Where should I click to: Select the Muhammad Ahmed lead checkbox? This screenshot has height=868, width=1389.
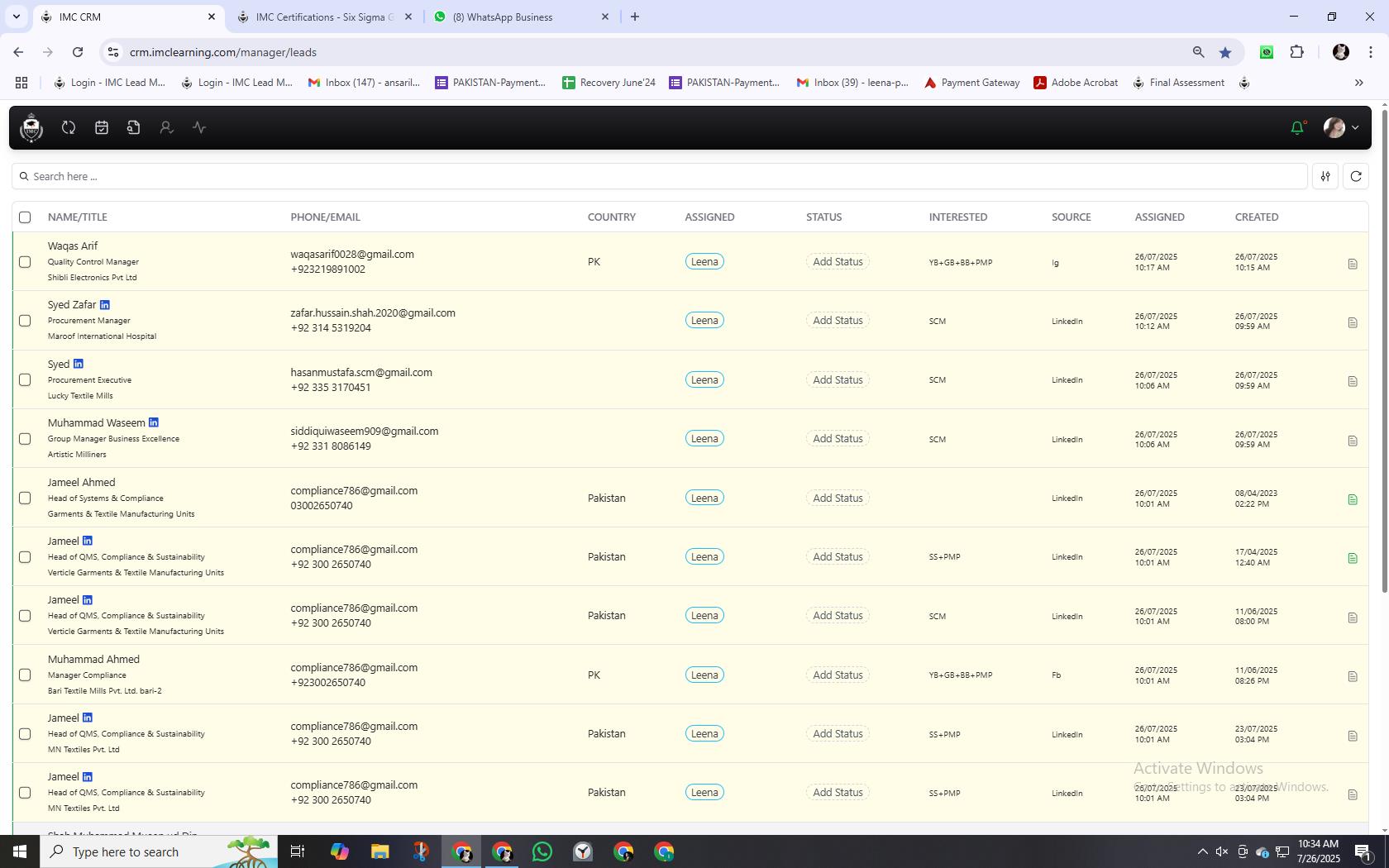click(25, 675)
